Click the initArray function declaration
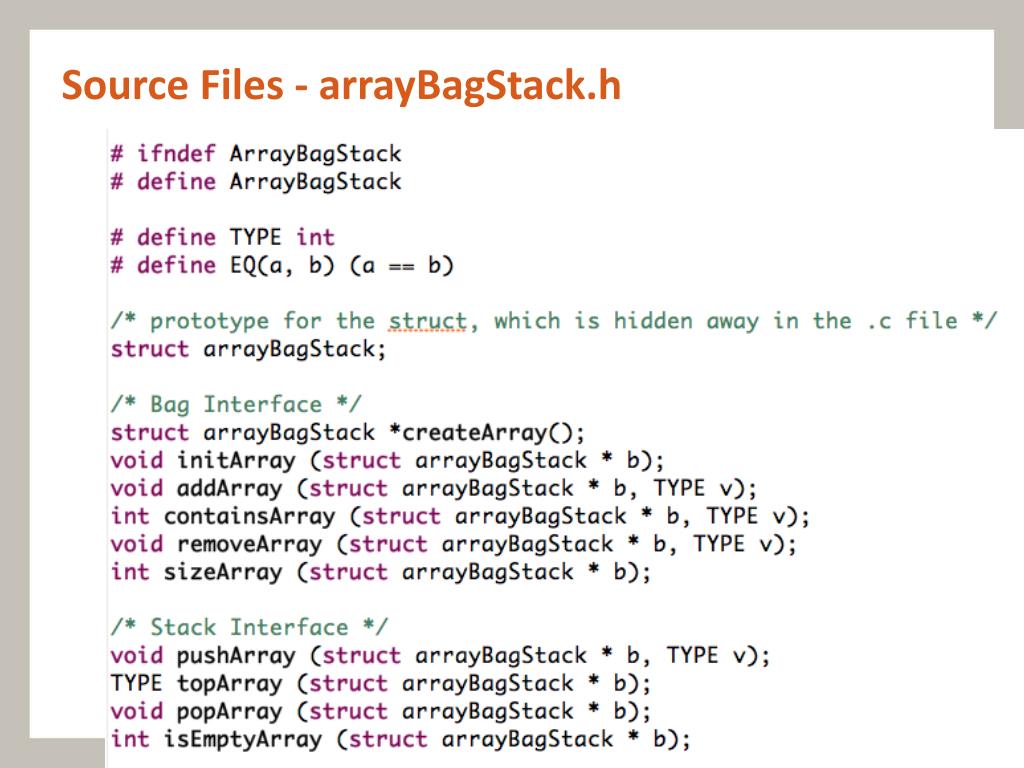The image size is (1024, 768). click(x=387, y=460)
